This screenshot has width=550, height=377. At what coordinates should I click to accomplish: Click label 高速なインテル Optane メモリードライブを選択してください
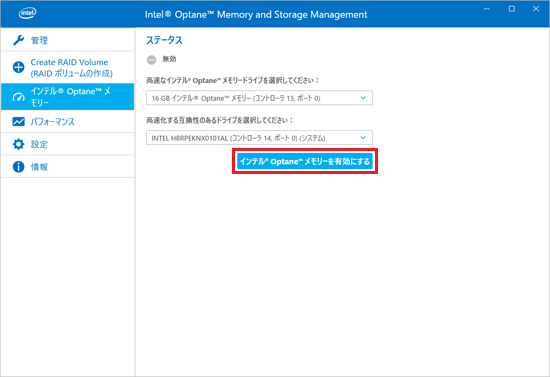click(233, 80)
